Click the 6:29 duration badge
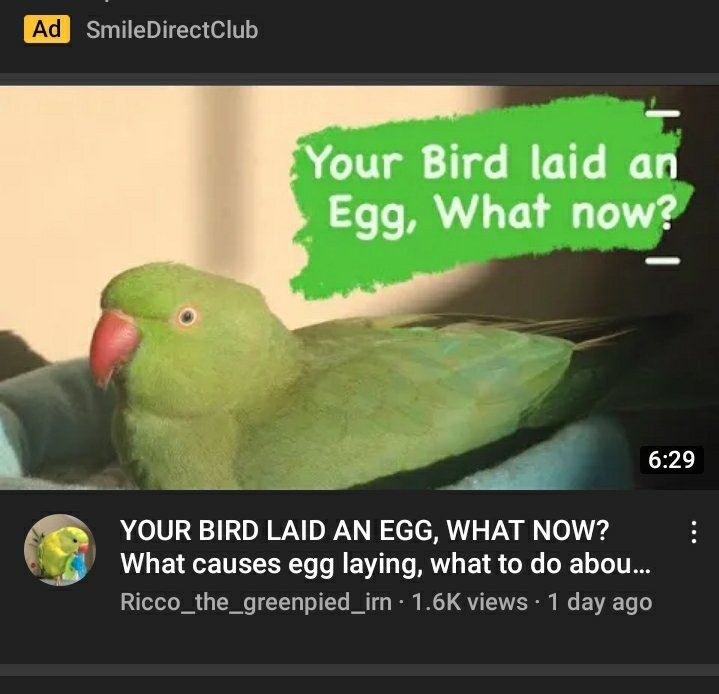Viewport: 719px width, 694px height. point(671,459)
